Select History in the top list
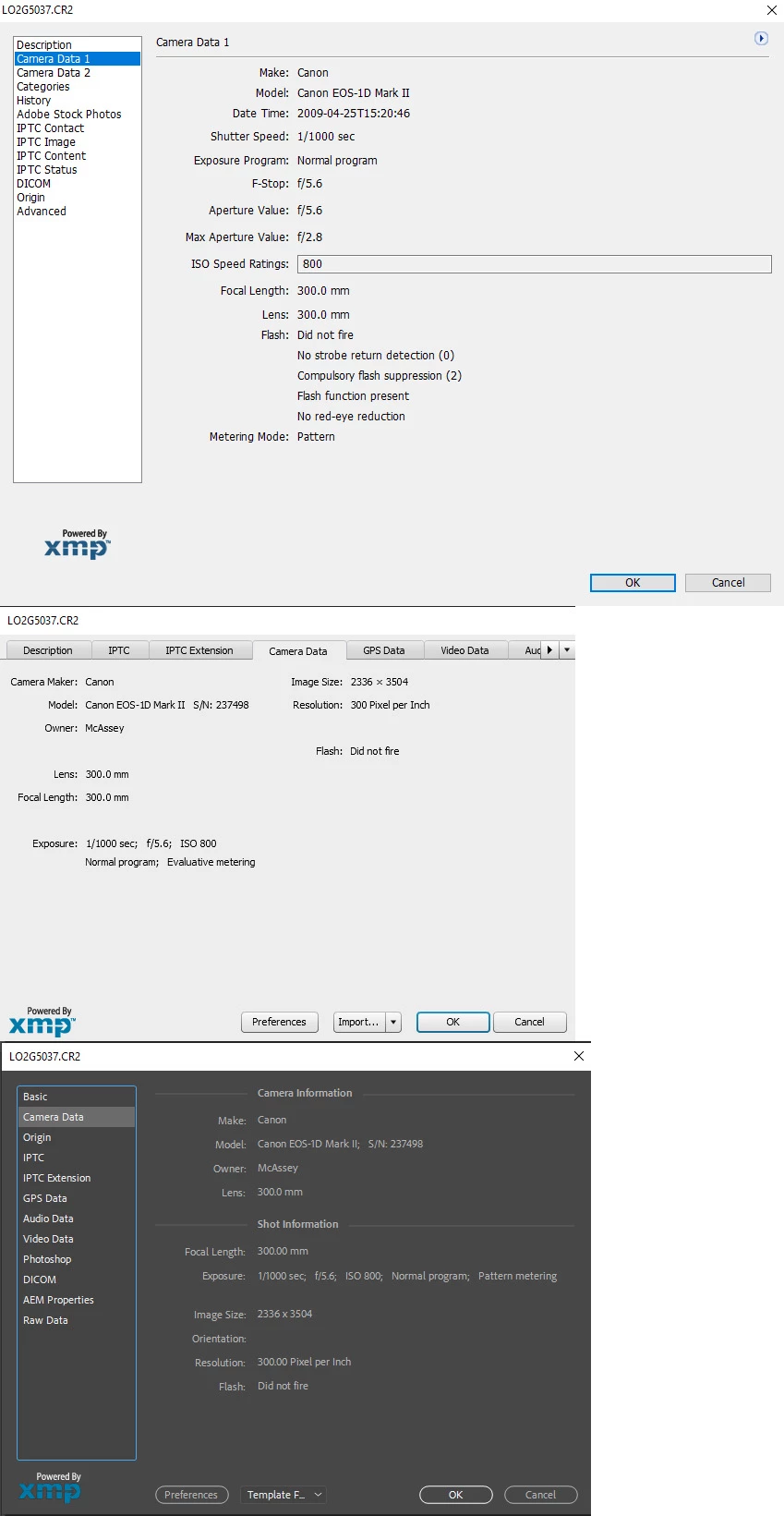The width and height of the screenshot is (784, 1516). coord(78,100)
